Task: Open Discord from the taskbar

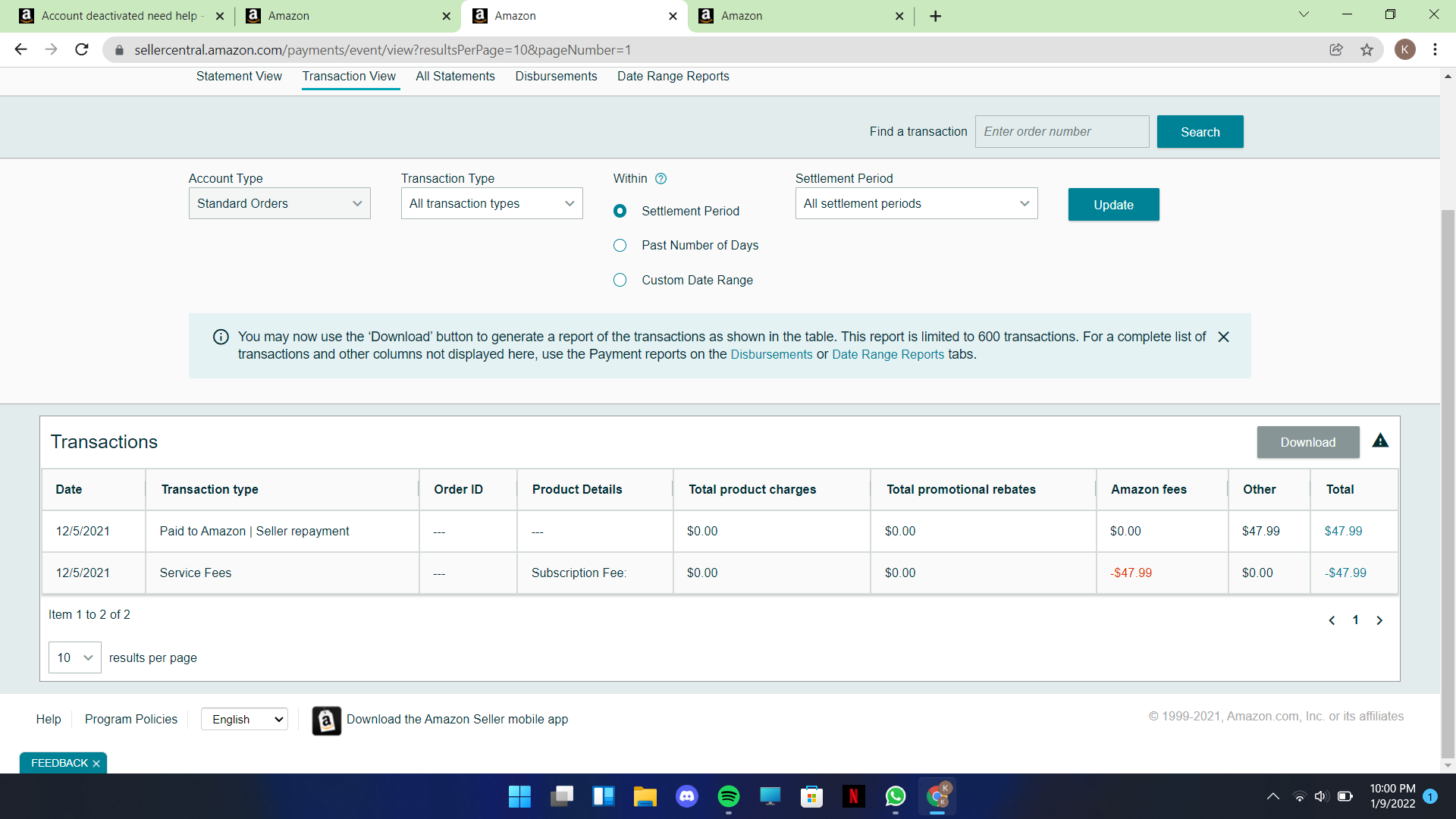Action: pos(687,796)
